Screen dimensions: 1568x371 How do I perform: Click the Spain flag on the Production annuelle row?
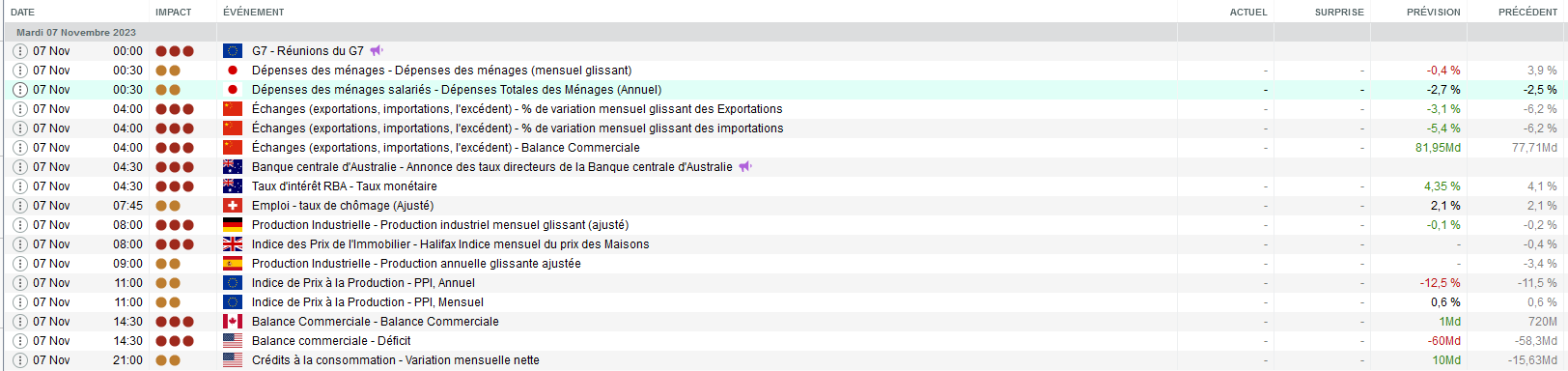233,264
